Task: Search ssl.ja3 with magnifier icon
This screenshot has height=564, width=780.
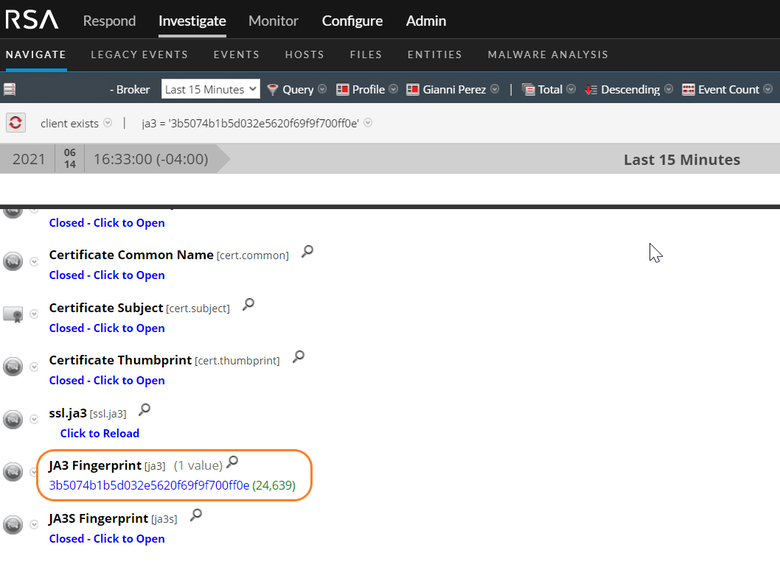Action: pos(144,410)
